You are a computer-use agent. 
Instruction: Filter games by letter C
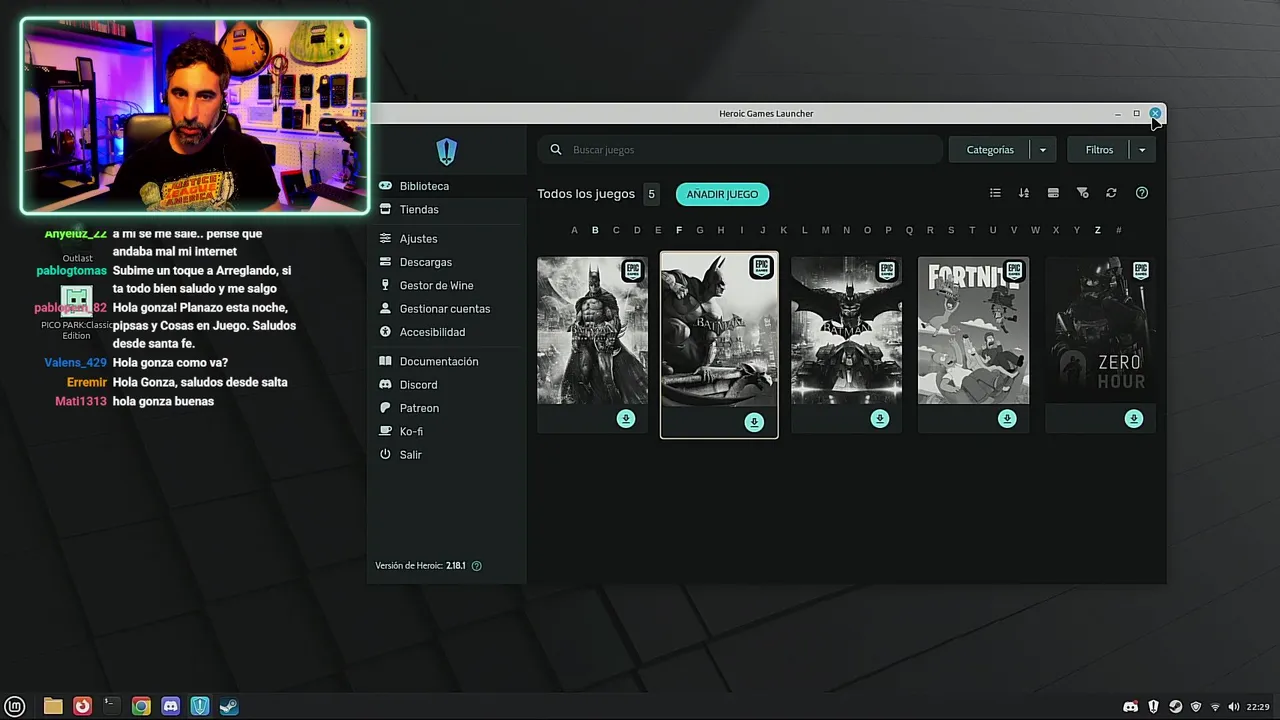[x=616, y=230]
